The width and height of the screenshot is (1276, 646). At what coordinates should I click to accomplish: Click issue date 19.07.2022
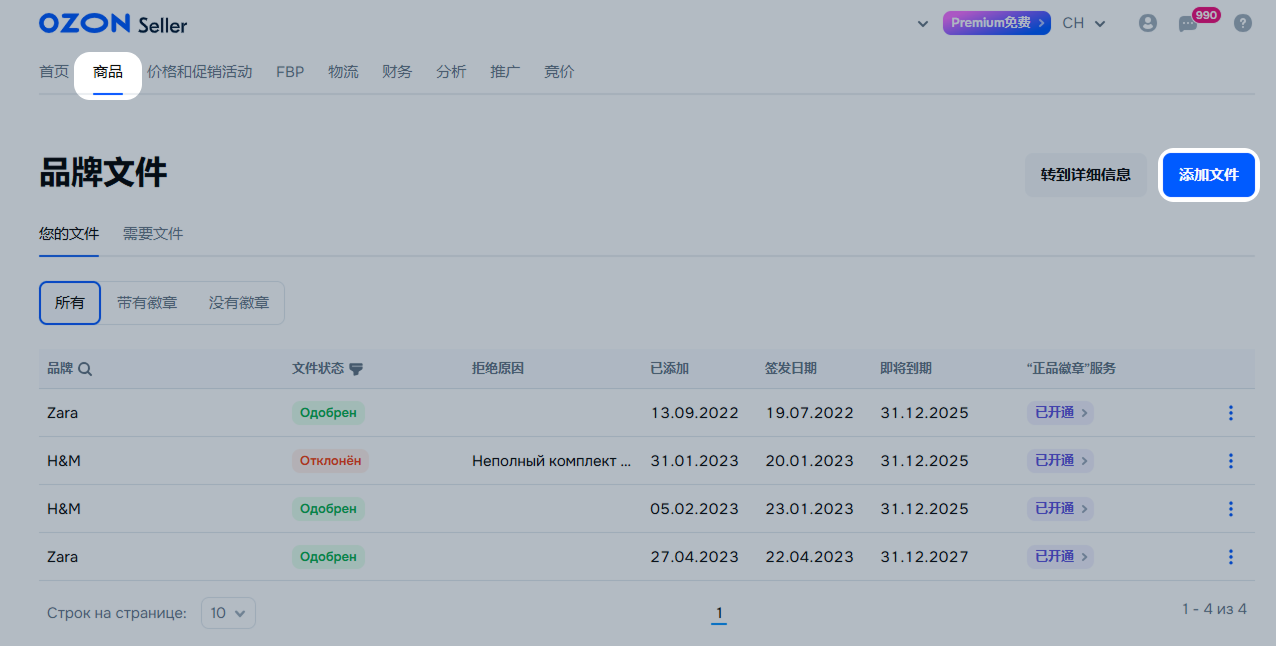click(x=810, y=413)
